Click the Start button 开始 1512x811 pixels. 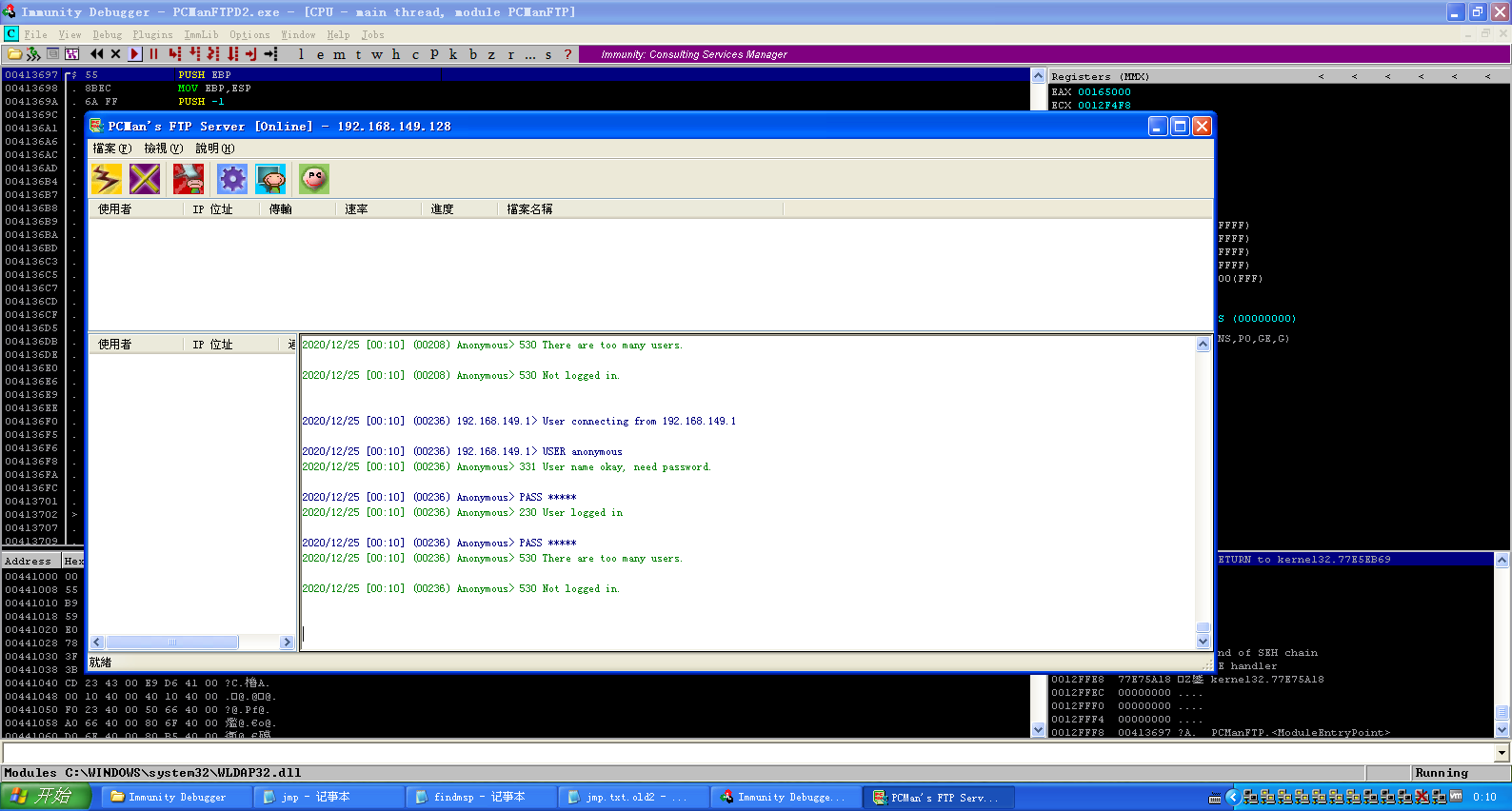46,797
